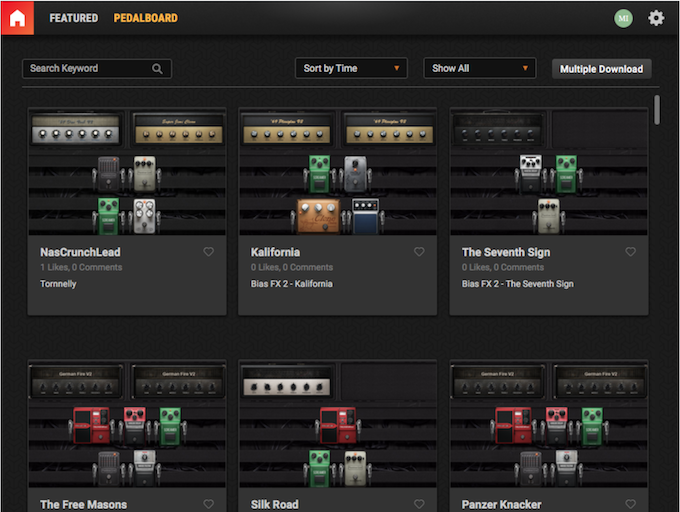
Task: Click the Kalifornia title
Action: tap(275, 252)
